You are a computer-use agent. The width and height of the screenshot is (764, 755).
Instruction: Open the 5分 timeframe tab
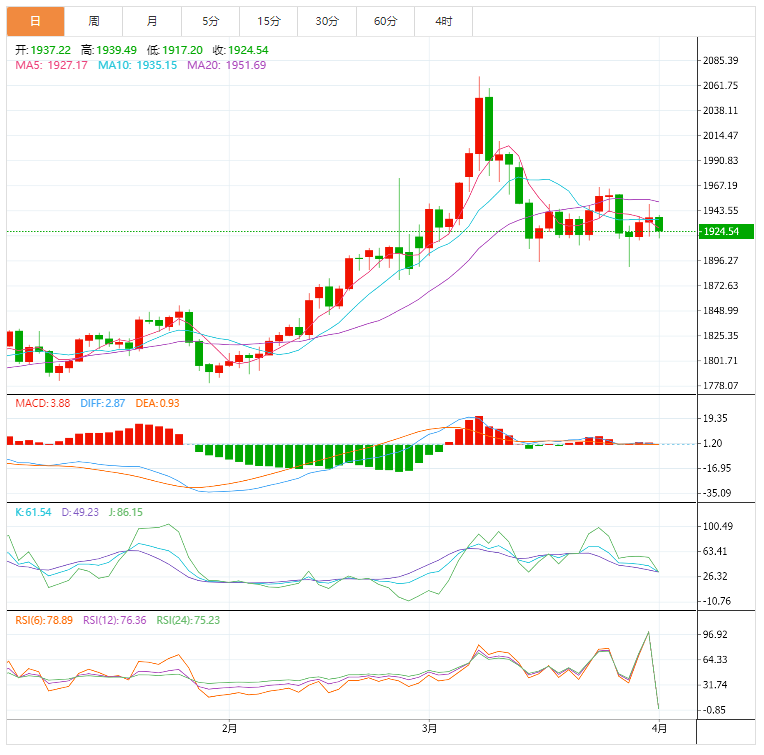pos(210,21)
